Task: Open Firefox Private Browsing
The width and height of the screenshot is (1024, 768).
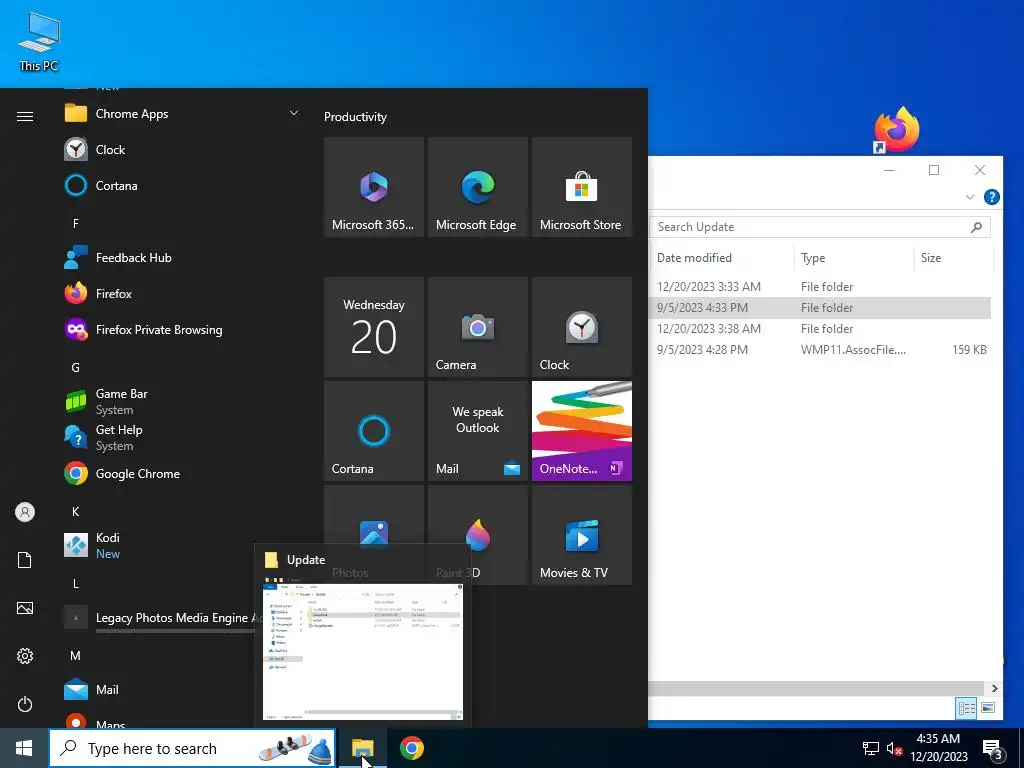Action: tap(143, 330)
